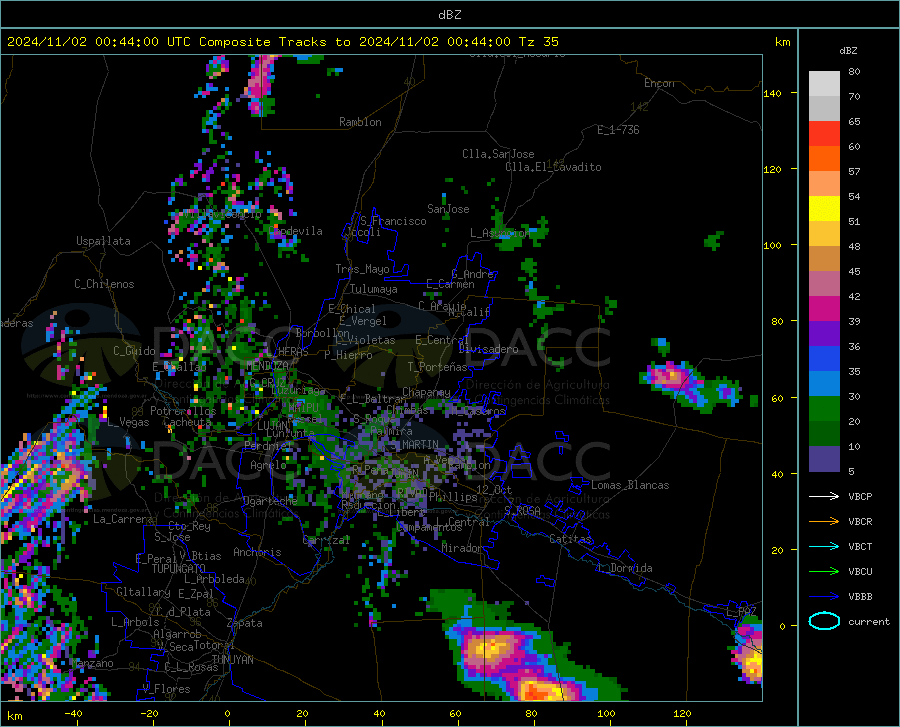Image resolution: width=900 pixels, height=727 pixels.
Task: Click the 'P_Hierro' map label
Action: pyautogui.click(x=348, y=355)
